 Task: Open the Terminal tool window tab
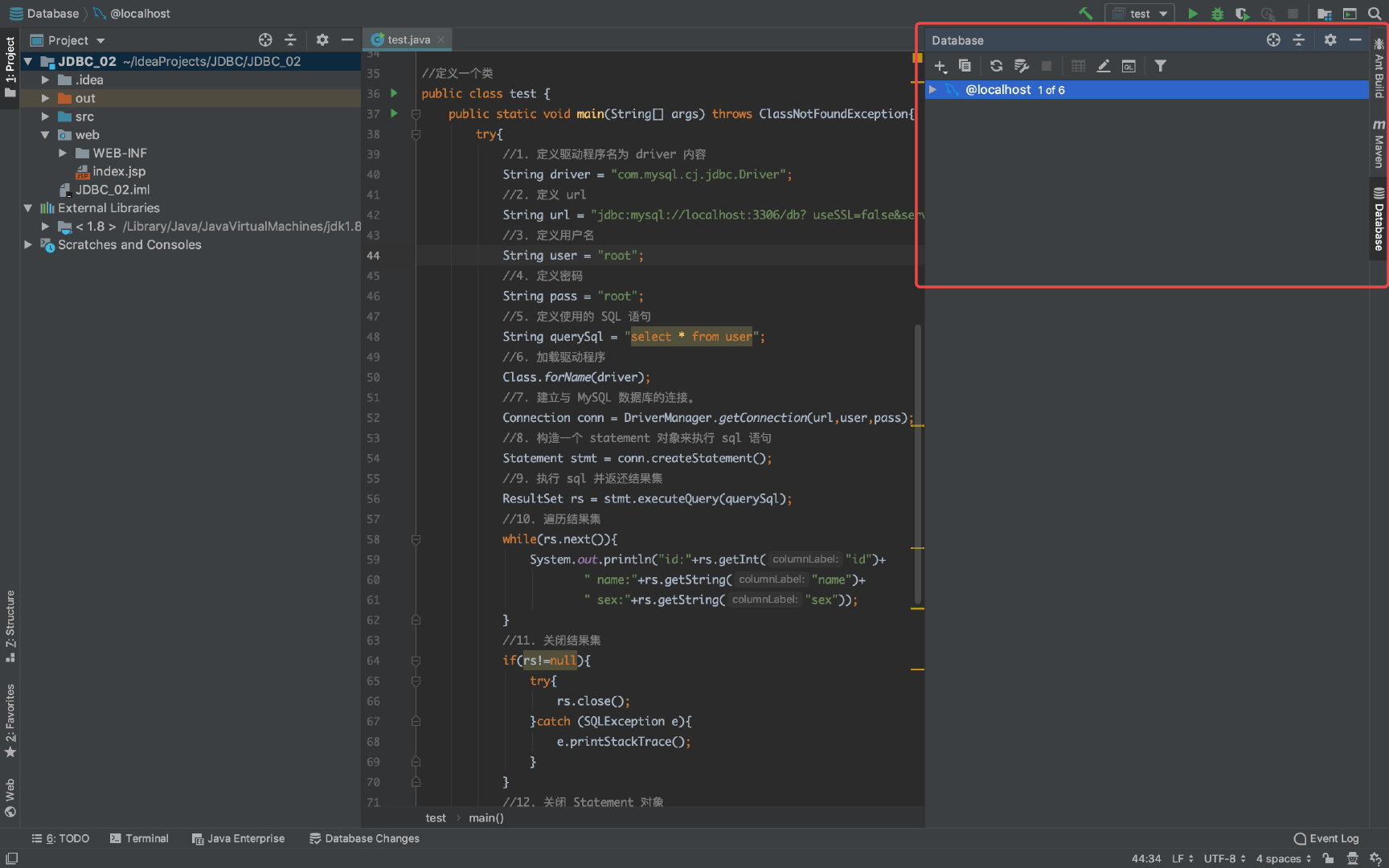(x=139, y=838)
